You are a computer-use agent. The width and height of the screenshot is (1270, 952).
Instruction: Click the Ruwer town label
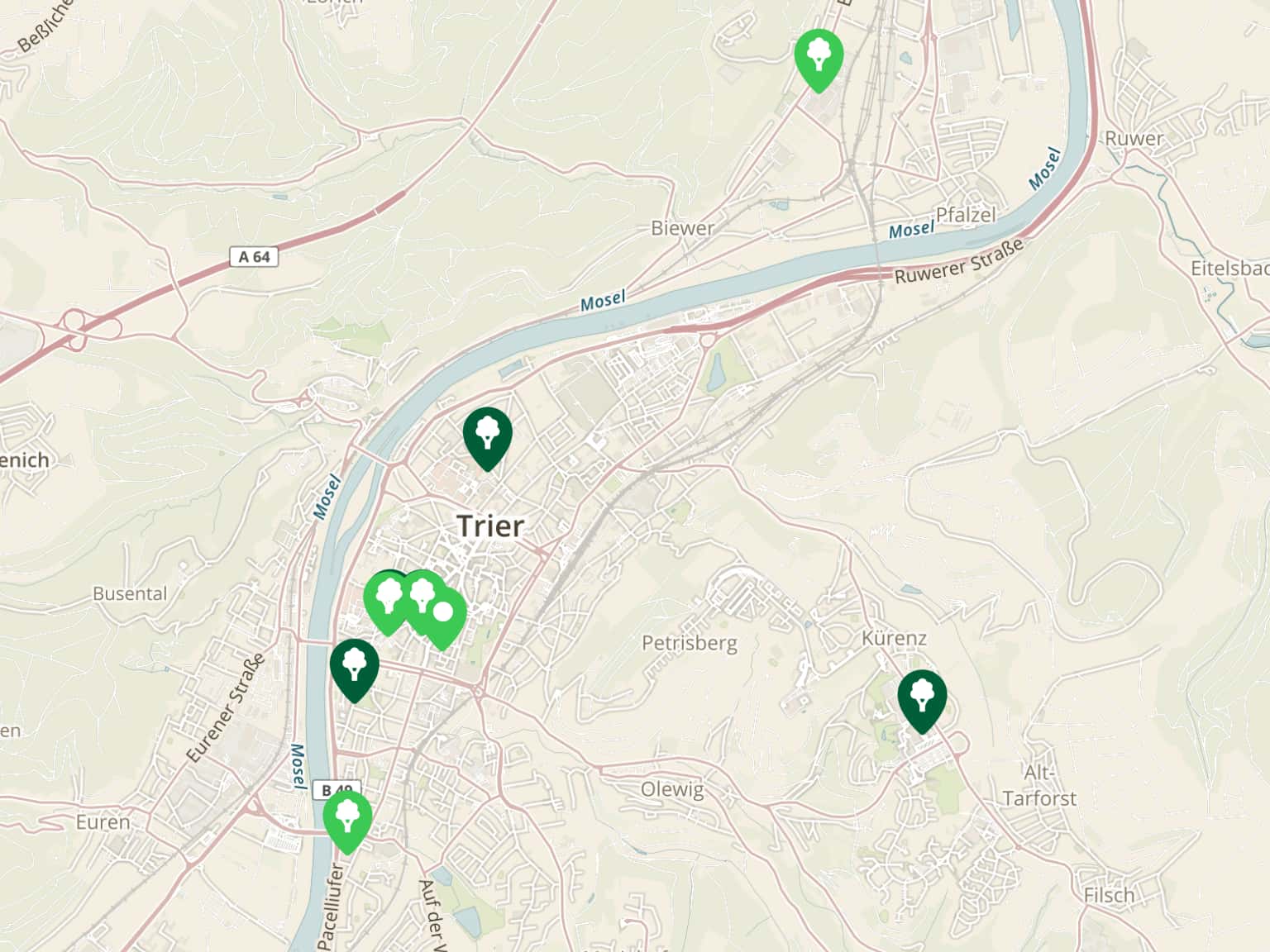(1134, 139)
